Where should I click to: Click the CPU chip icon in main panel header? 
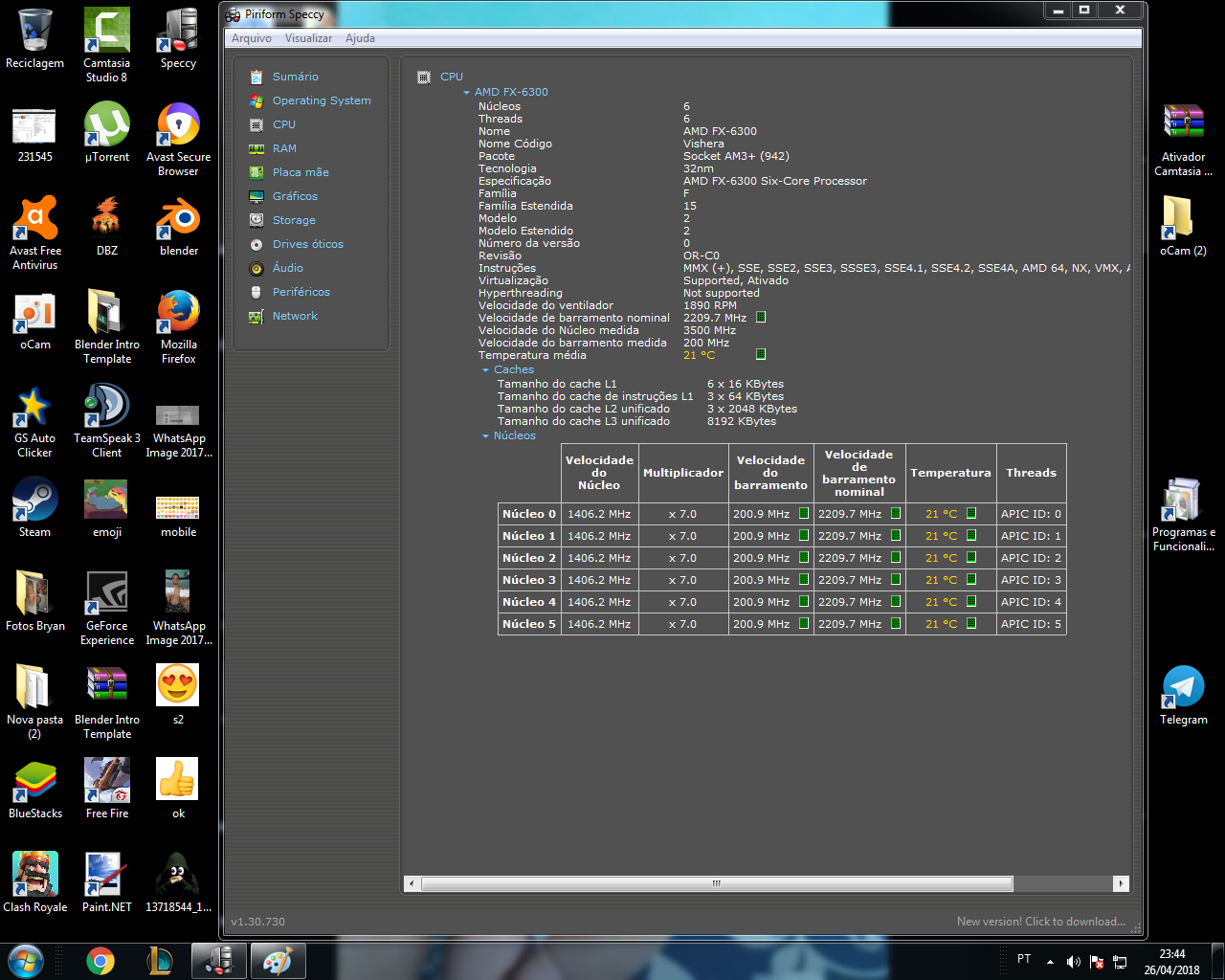pos(424,77)
